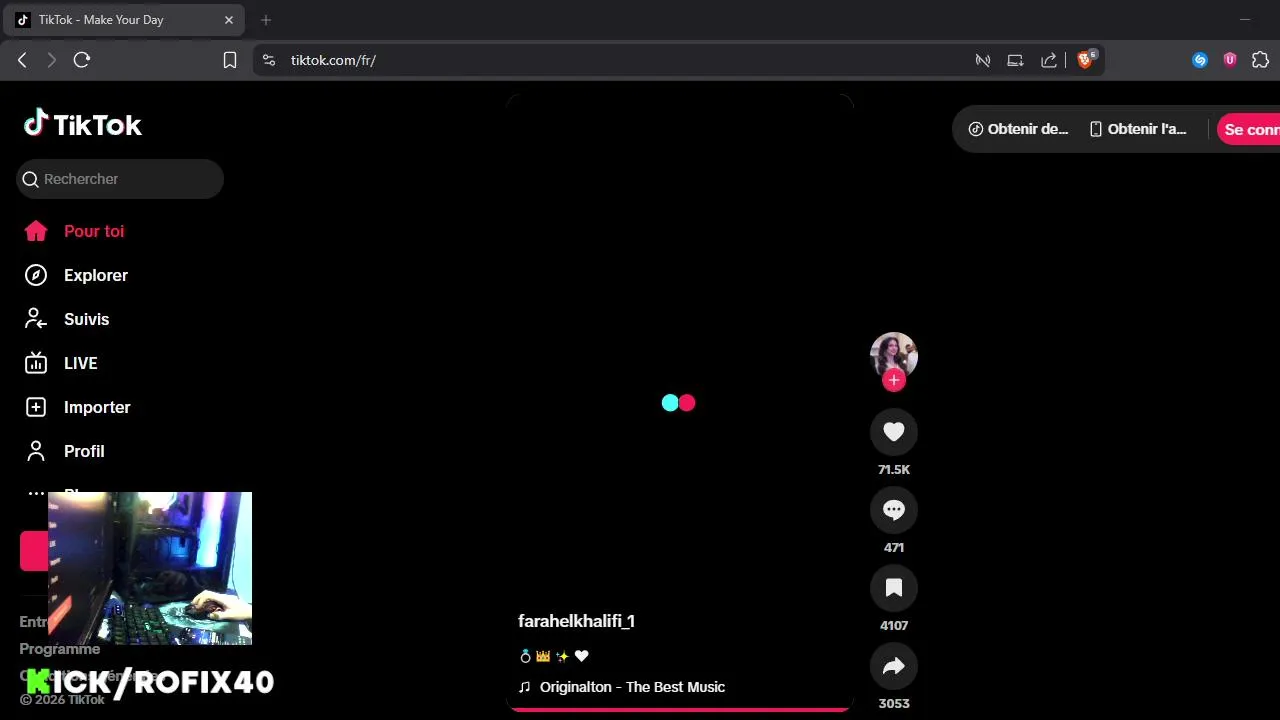The width and height of the screenshot is (1280, 720).
Task: Click the person icon beside Profil
Action: pyautogui.click(x=36, y=451)
